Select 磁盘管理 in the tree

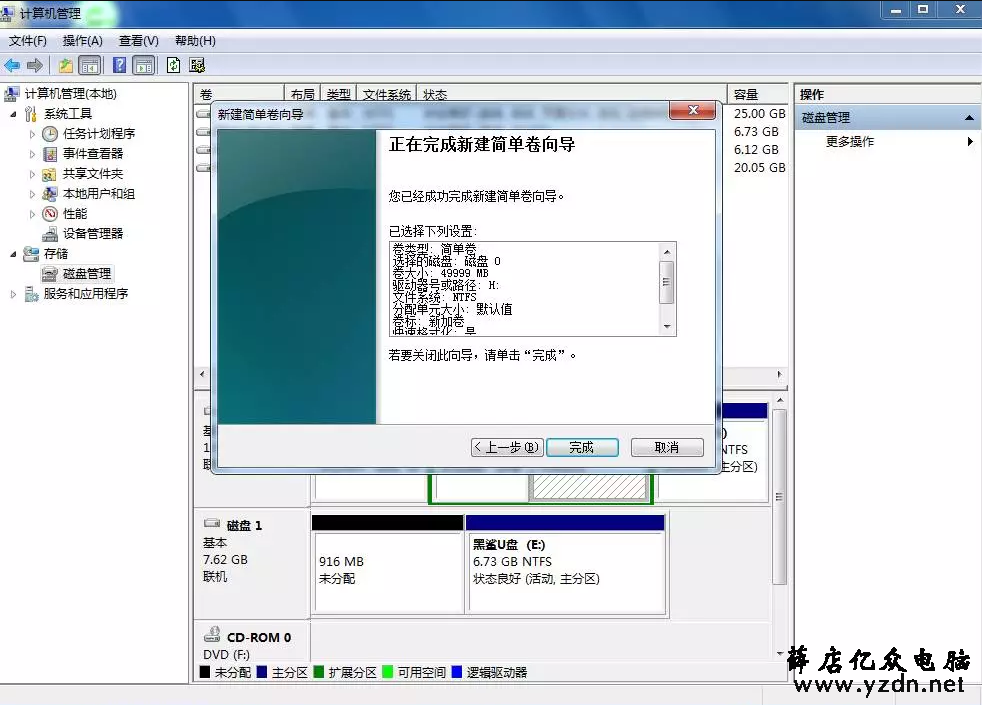(86, 274)
